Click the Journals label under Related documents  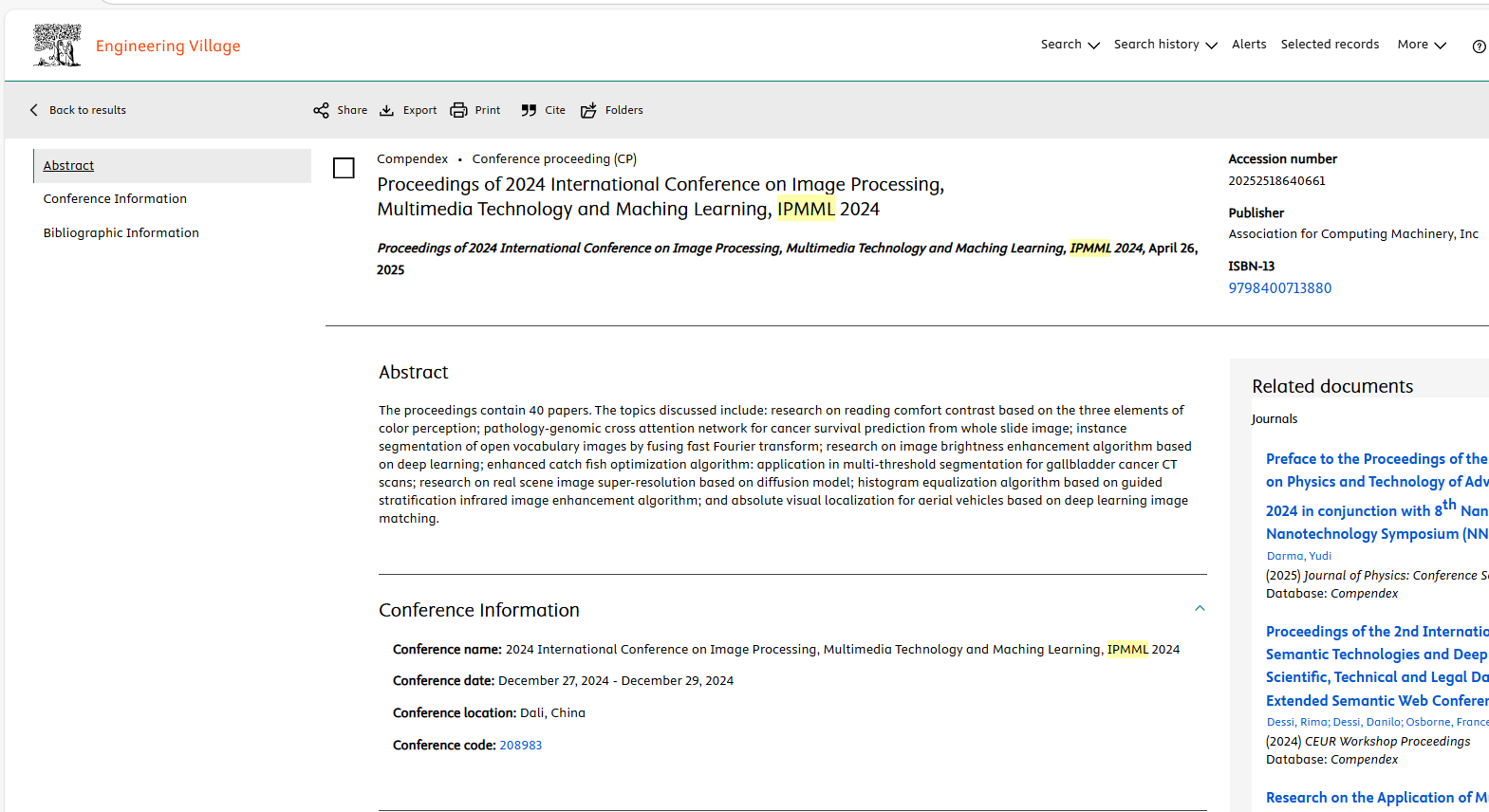tap(1274, 419)
